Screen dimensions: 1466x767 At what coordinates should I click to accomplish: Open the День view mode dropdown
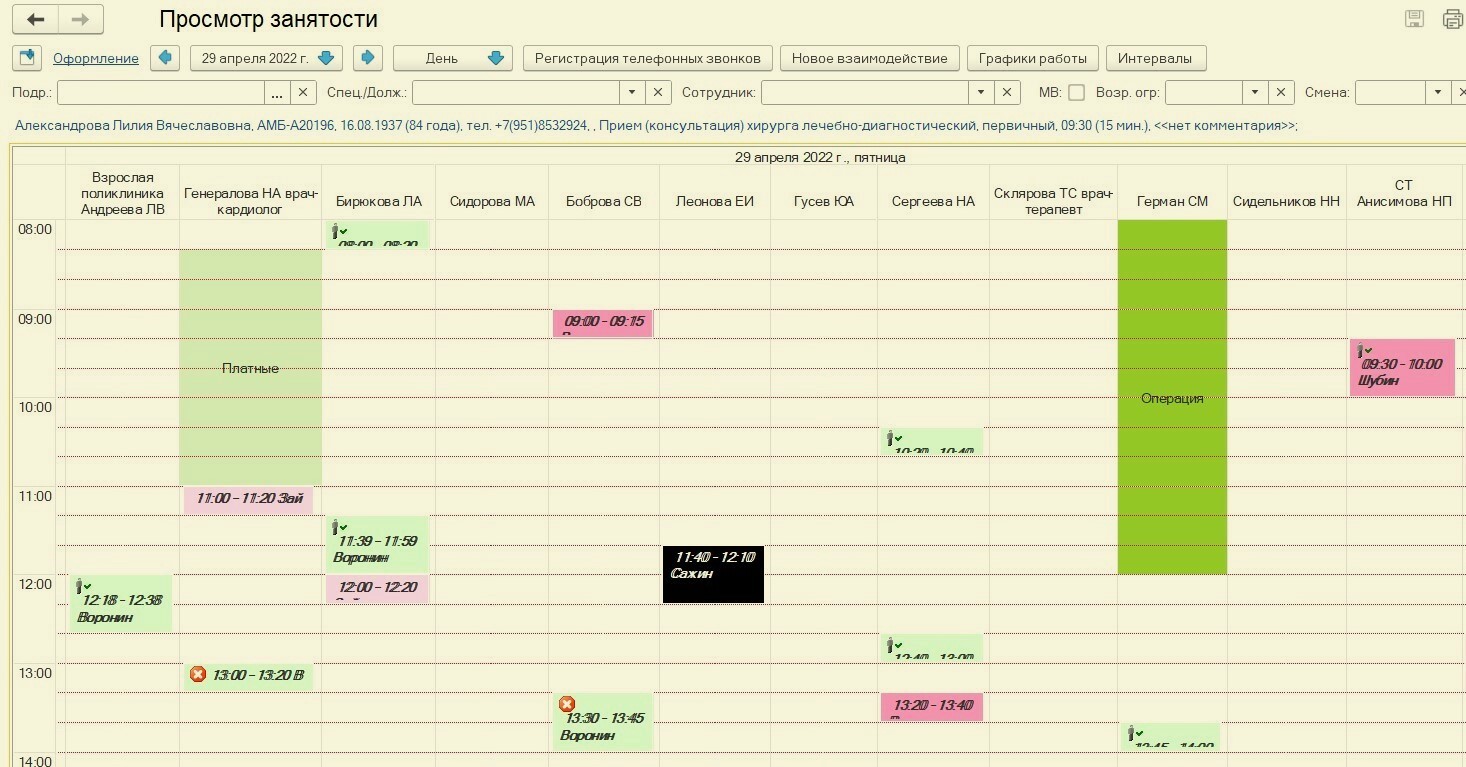coord(452,58)
